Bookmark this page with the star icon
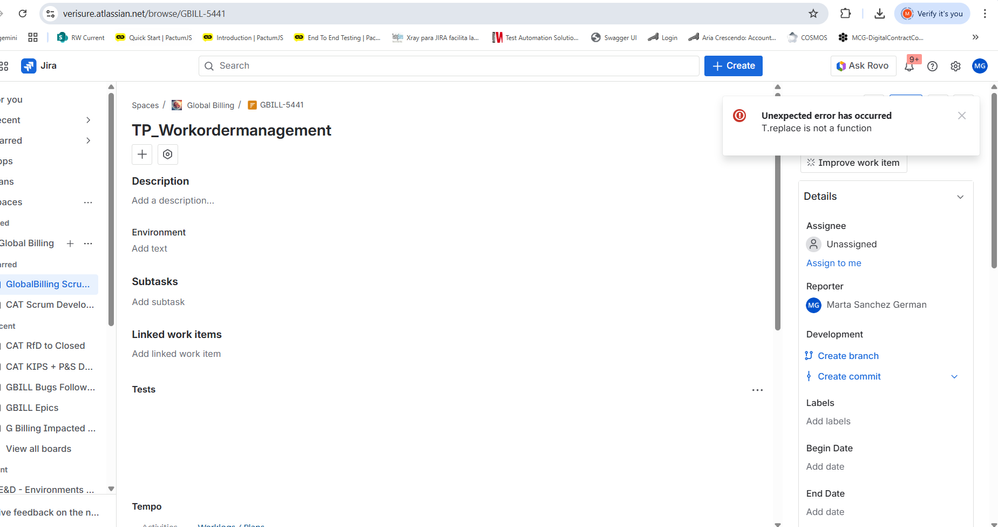Viewport: 998px width, 527px height. 813,13
